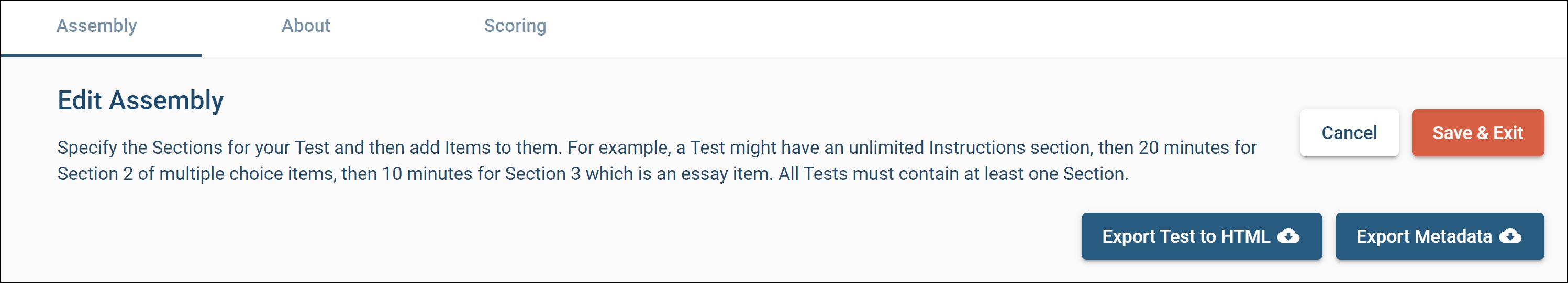The height and width of the screenshot is (283, 1568).
Task: Click the "All Tests must contain at least one Section" sentence
Action: (953, 174)
